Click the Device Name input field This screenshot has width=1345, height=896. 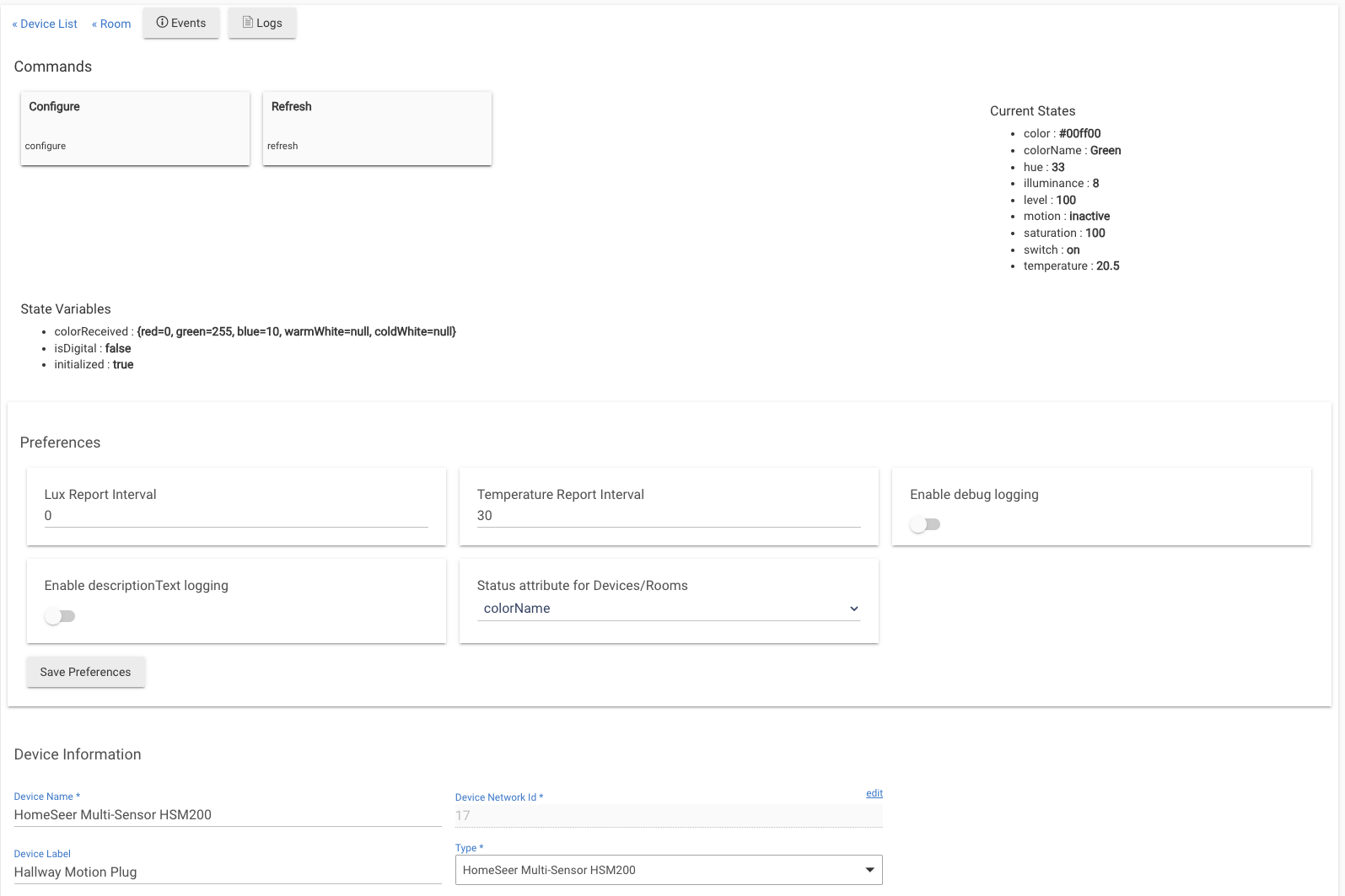(x=228, y=815)
